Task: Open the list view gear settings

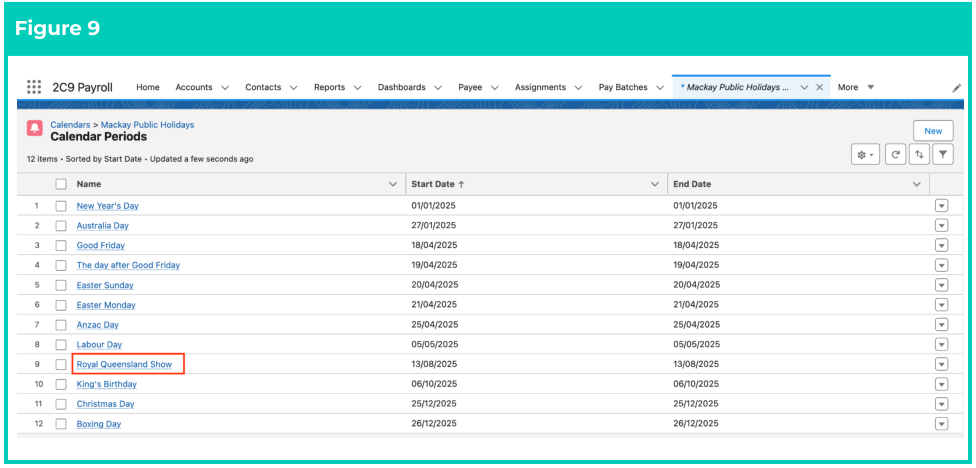Action: (865, 154)
